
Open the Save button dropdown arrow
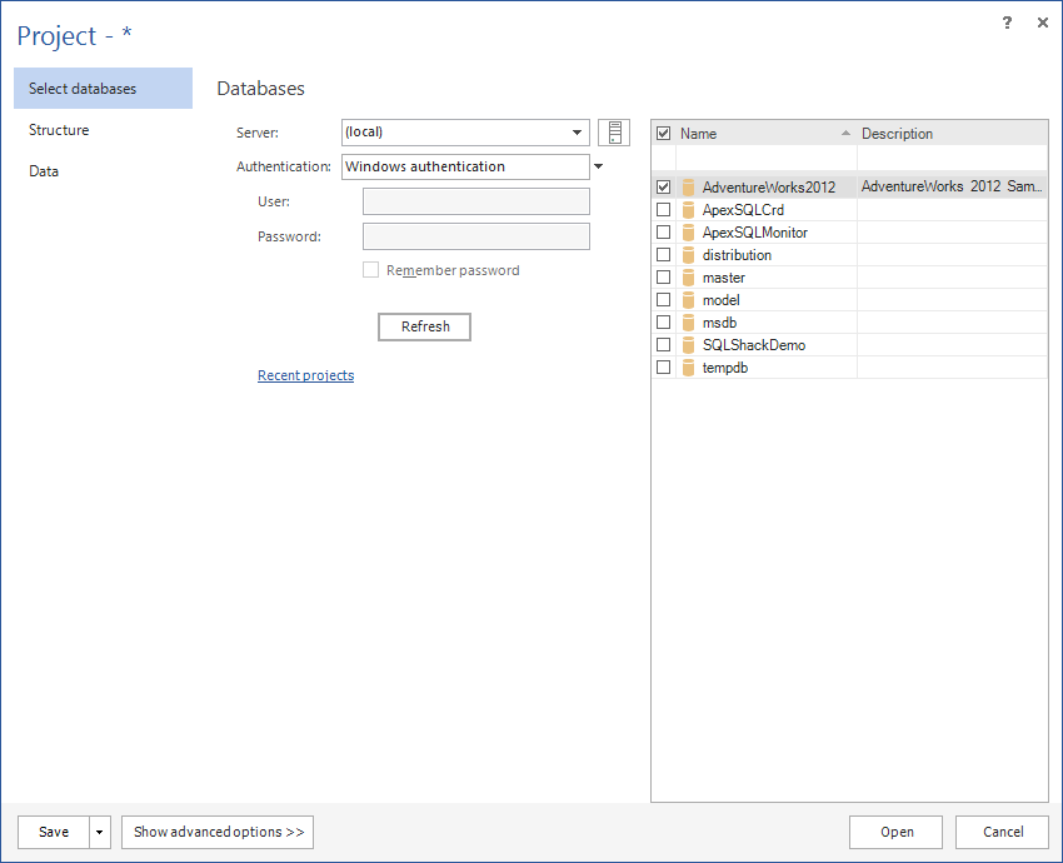pos(100,832)
